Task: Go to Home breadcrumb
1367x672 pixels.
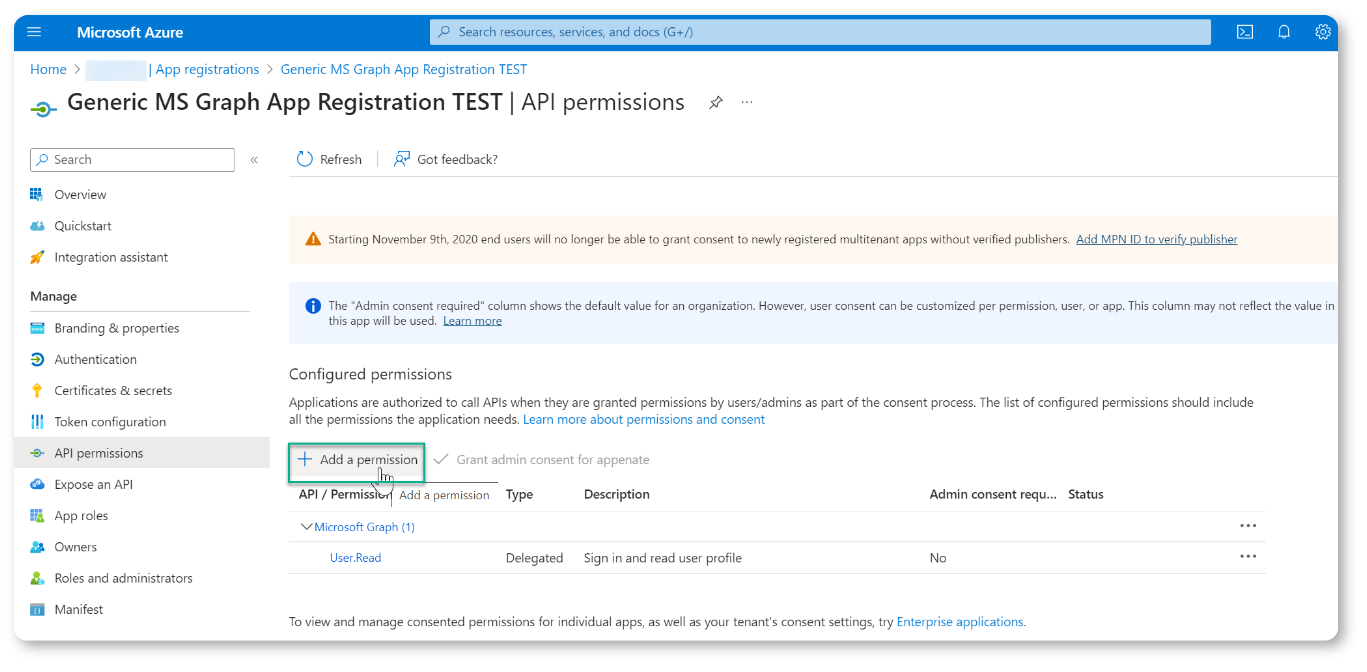Action: tap(48, 69)
